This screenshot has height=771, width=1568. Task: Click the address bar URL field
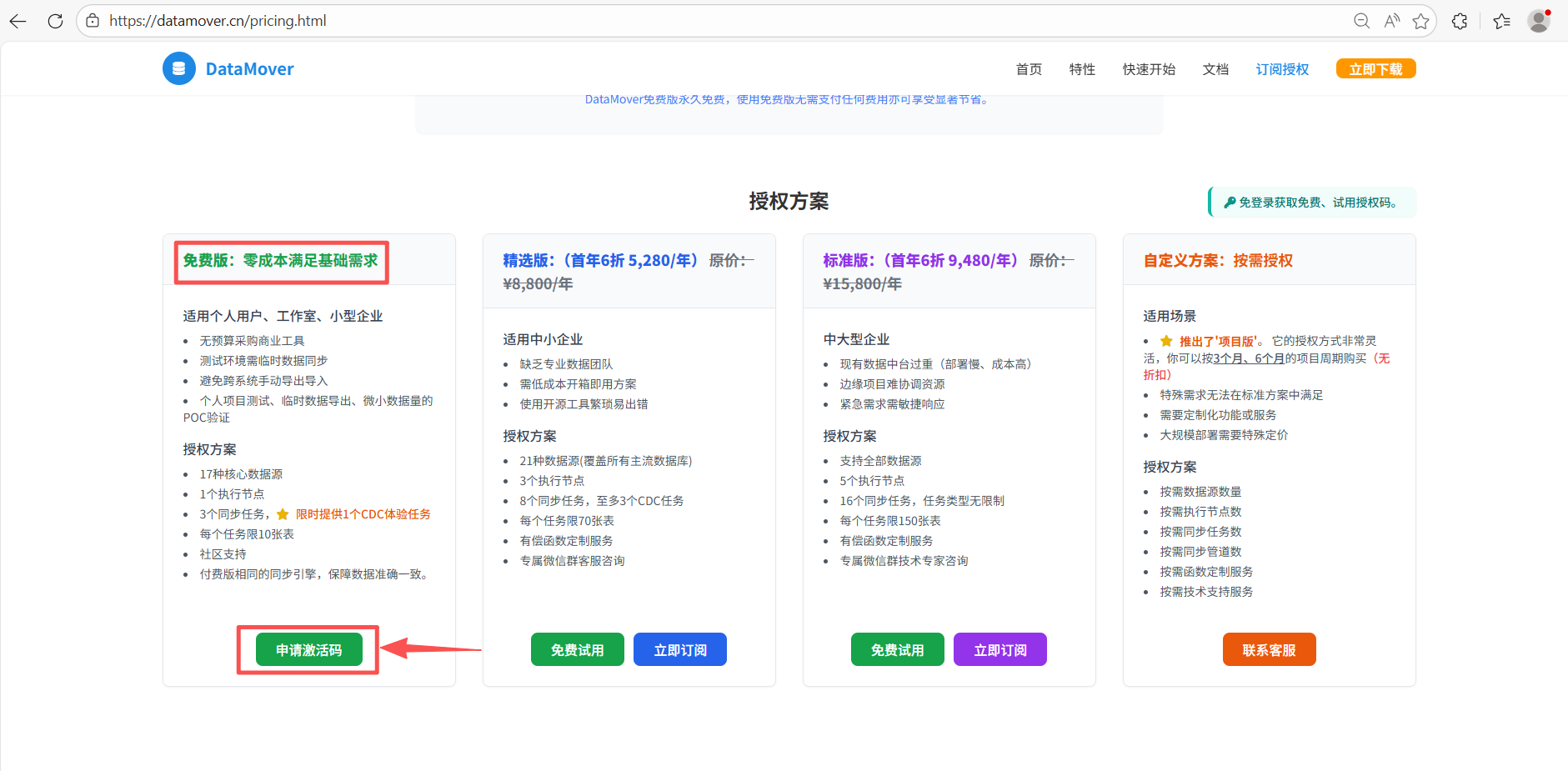(x=667, y=21)
